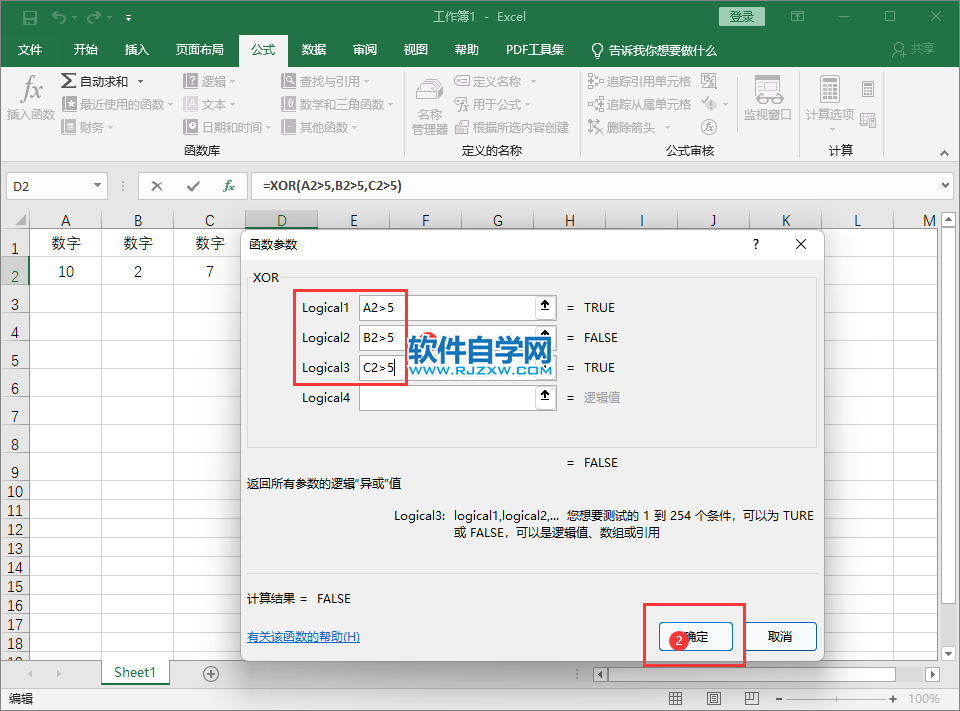Viewport: 960px width, 711px height.
Task: Switch to the 数据 tab
Action: click(x=313, y=50)
